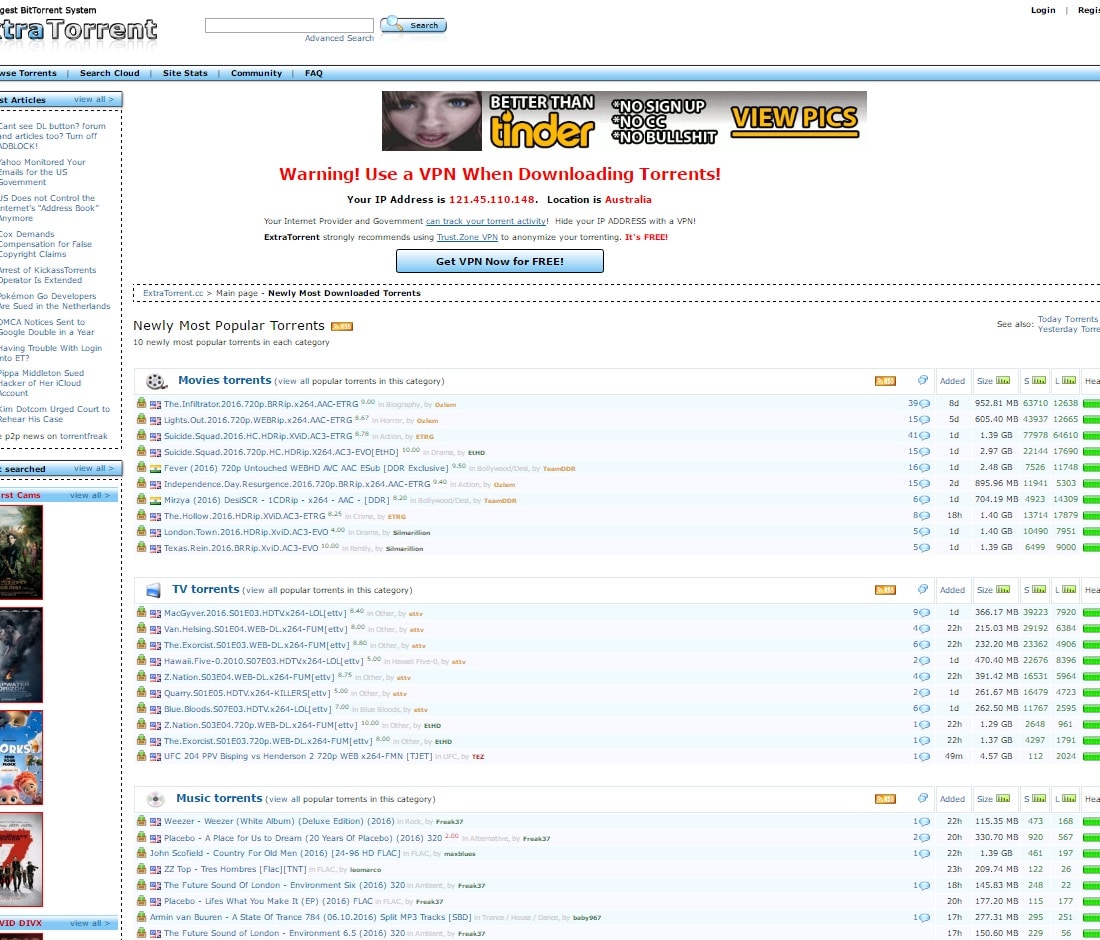
Task: Open FAQ menu item
Action: pyautogui.click(x=314, y=73)
